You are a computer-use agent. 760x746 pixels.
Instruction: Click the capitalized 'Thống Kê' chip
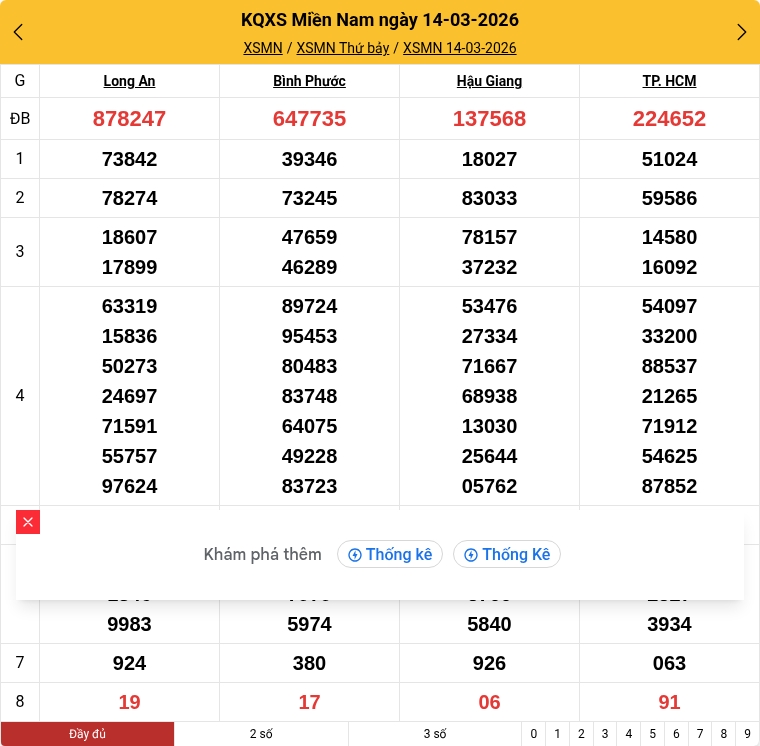click(507, 554)
